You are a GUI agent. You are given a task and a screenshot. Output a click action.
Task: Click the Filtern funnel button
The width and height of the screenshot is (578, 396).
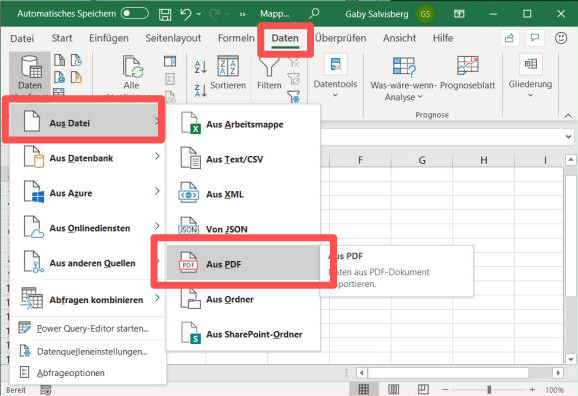point(269,73)
